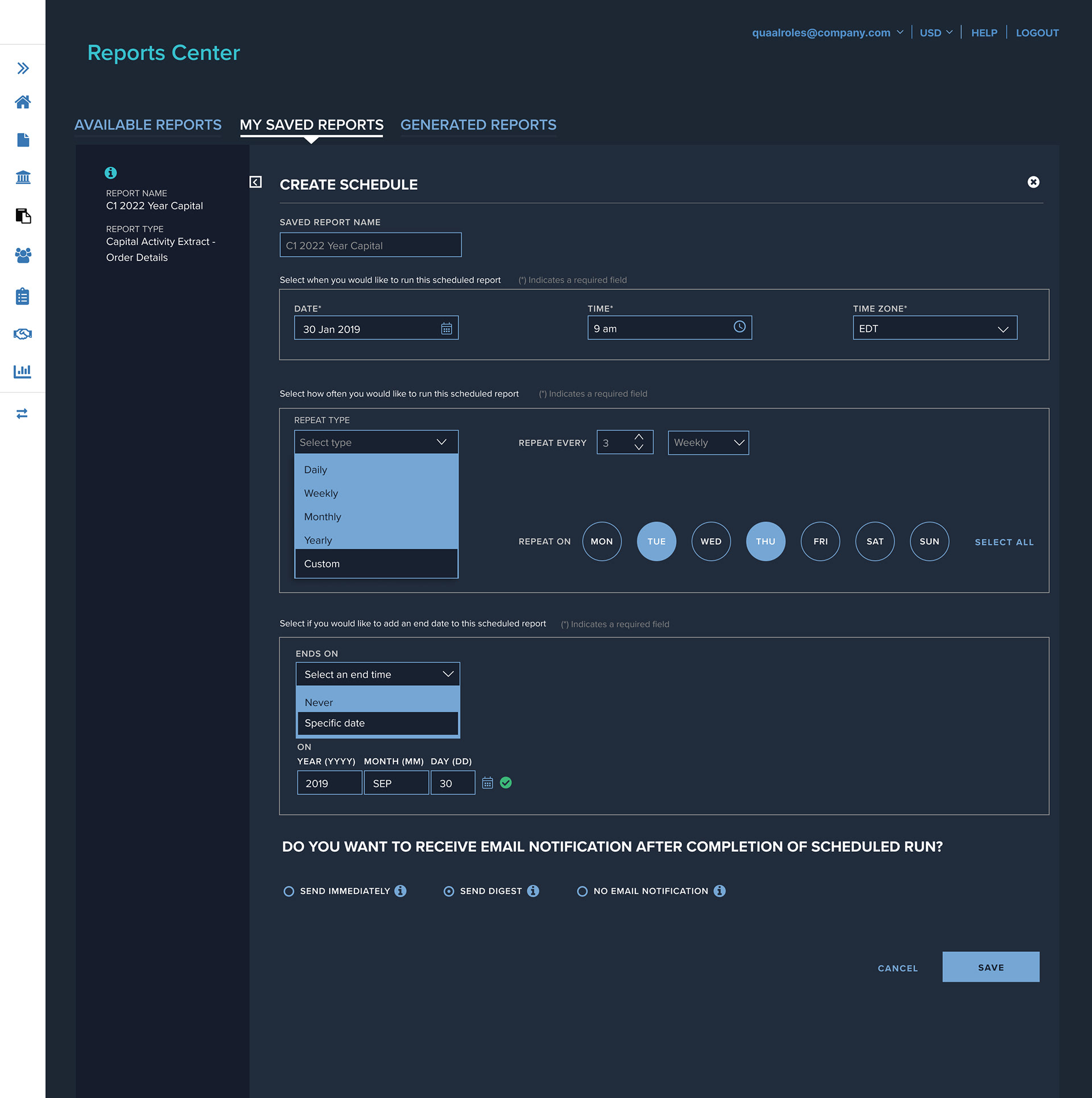The width and height of the screenshot is (1092, 1098).
Task: Toggle SAT repeat day
Action: tap(875, 541)
